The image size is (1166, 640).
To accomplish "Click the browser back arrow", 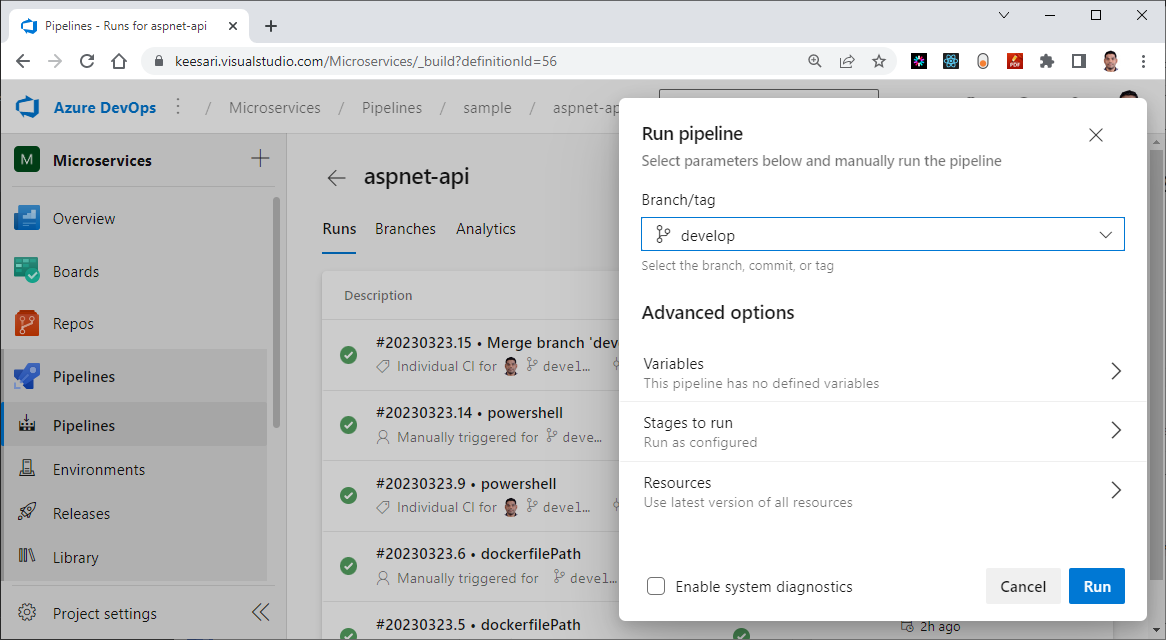I will [x=23, y=61].
